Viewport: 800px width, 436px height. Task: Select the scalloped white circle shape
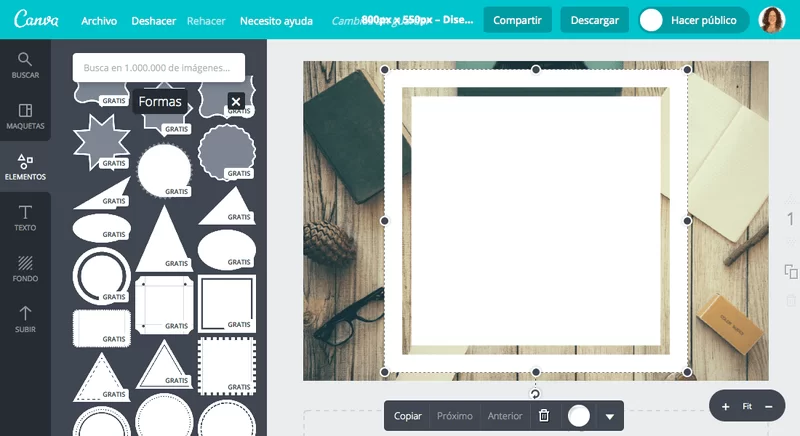[x=164, y=170]
